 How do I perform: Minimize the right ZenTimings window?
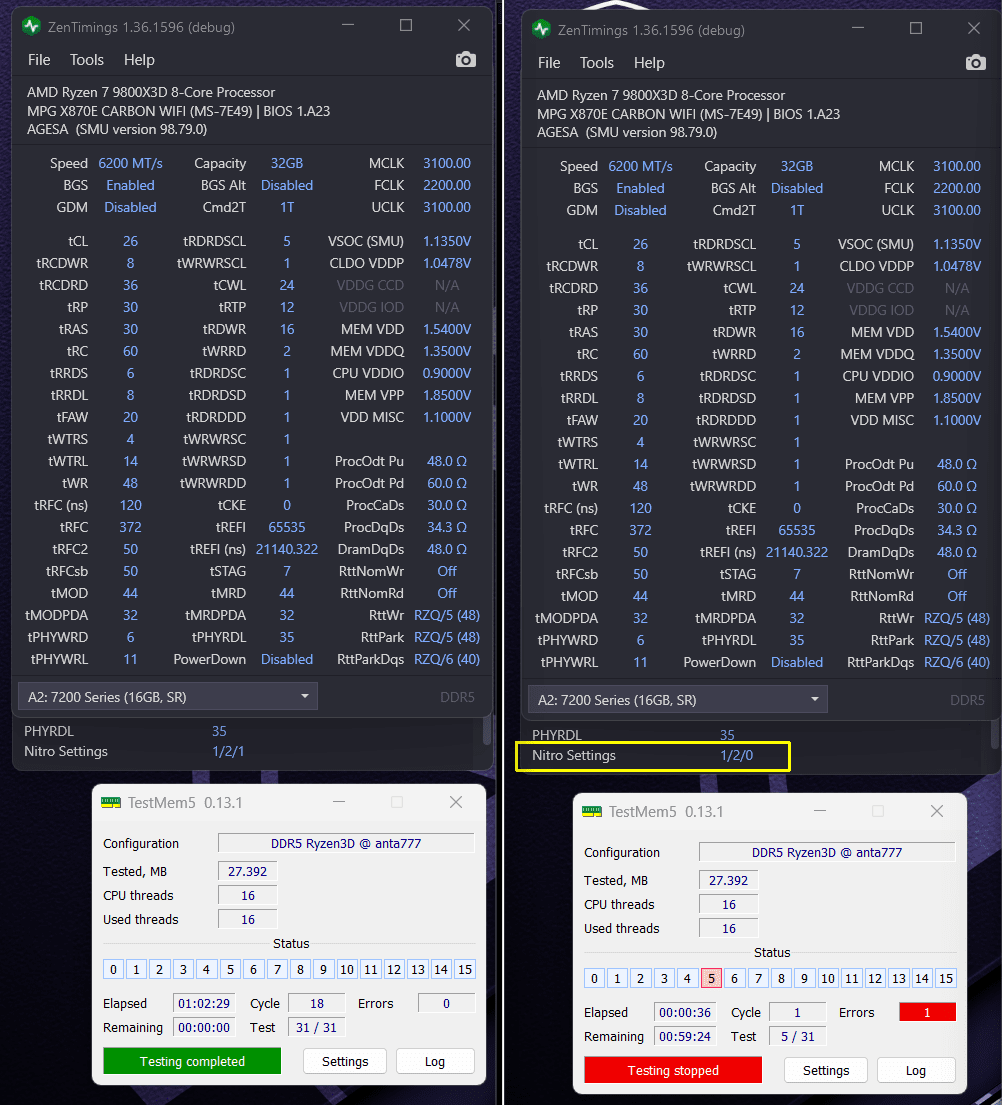pos(858,28)
